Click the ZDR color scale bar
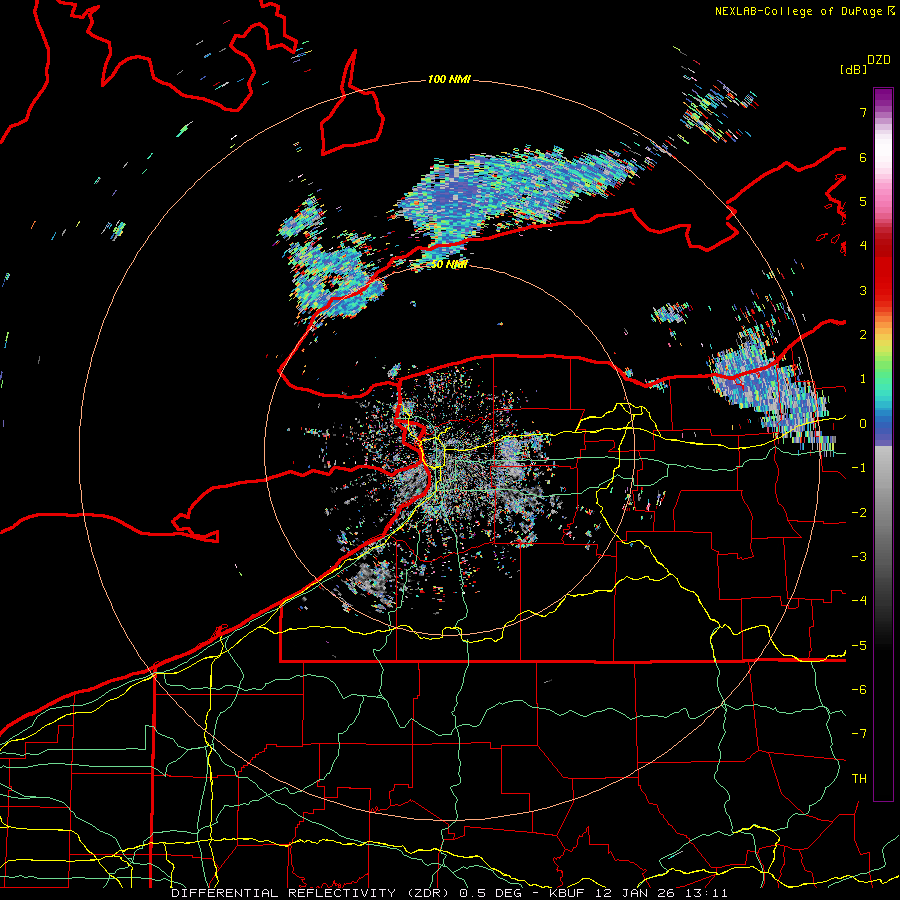 click(883, 444)
